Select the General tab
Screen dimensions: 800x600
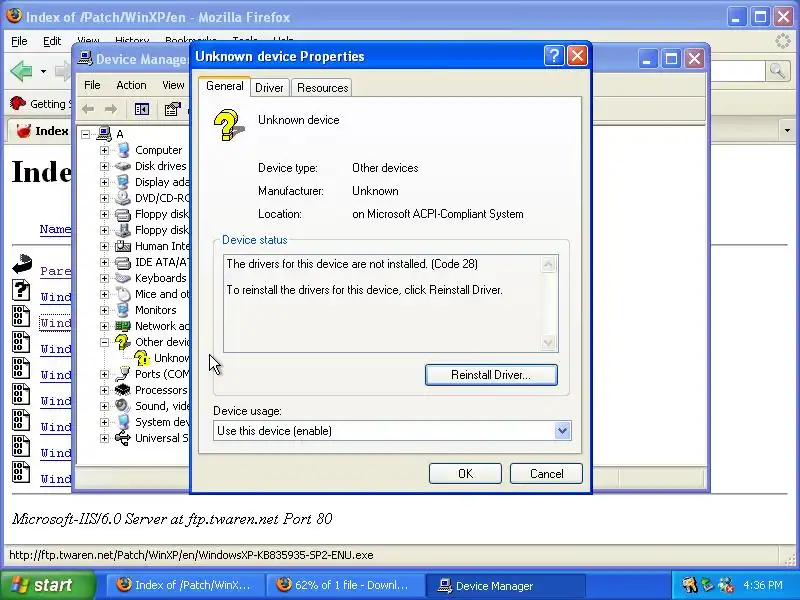tap(224, 86)
